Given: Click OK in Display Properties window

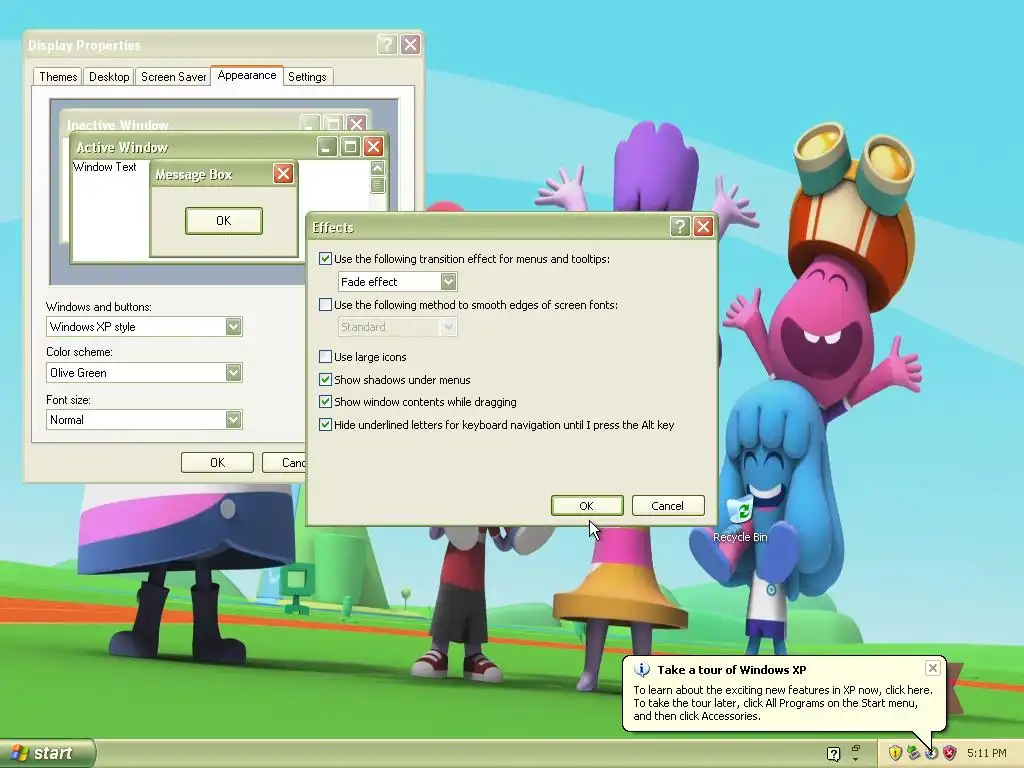Looking at the screenshot, I should coord(217,462).
